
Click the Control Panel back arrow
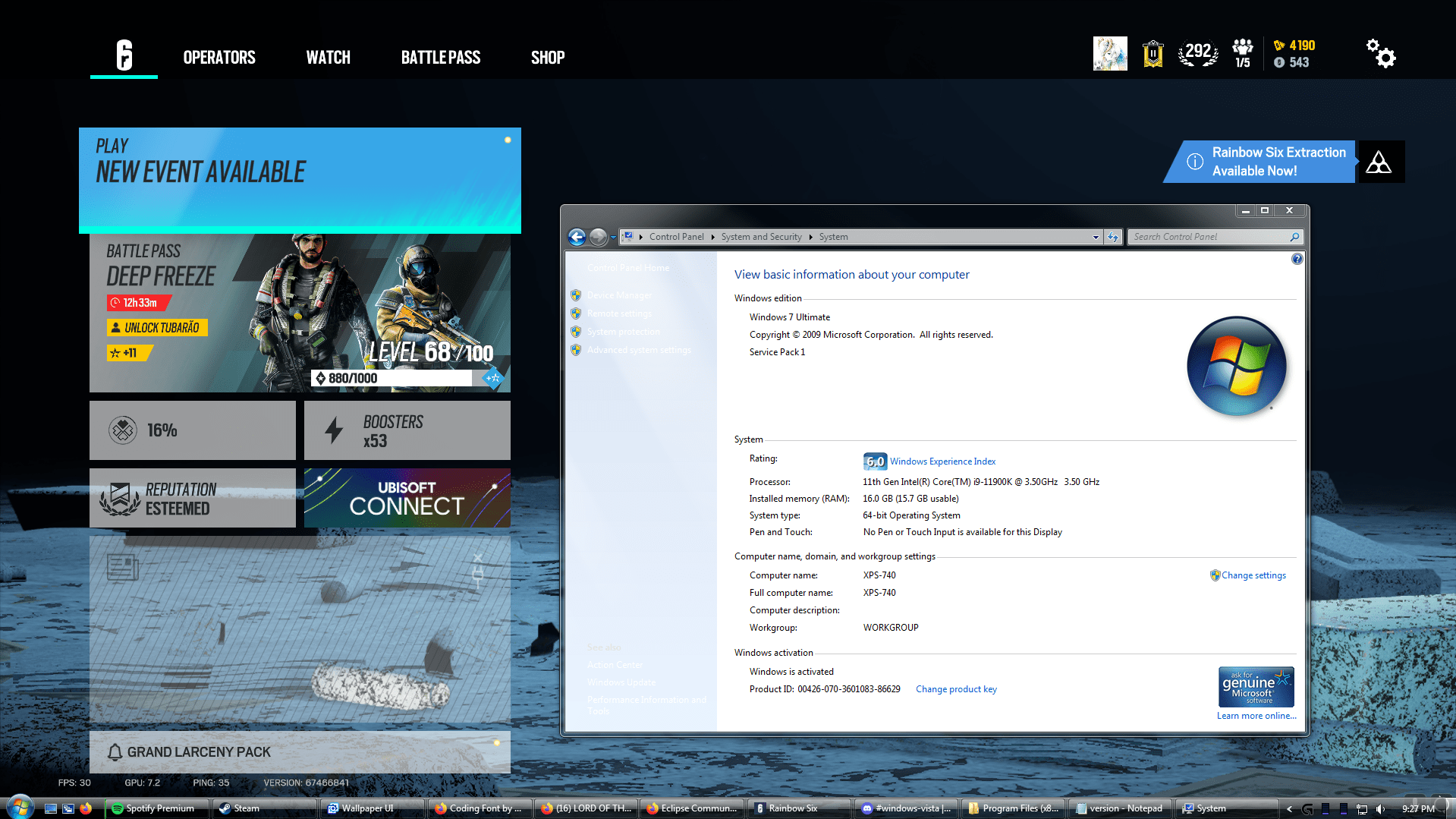[x=577, y=238]
